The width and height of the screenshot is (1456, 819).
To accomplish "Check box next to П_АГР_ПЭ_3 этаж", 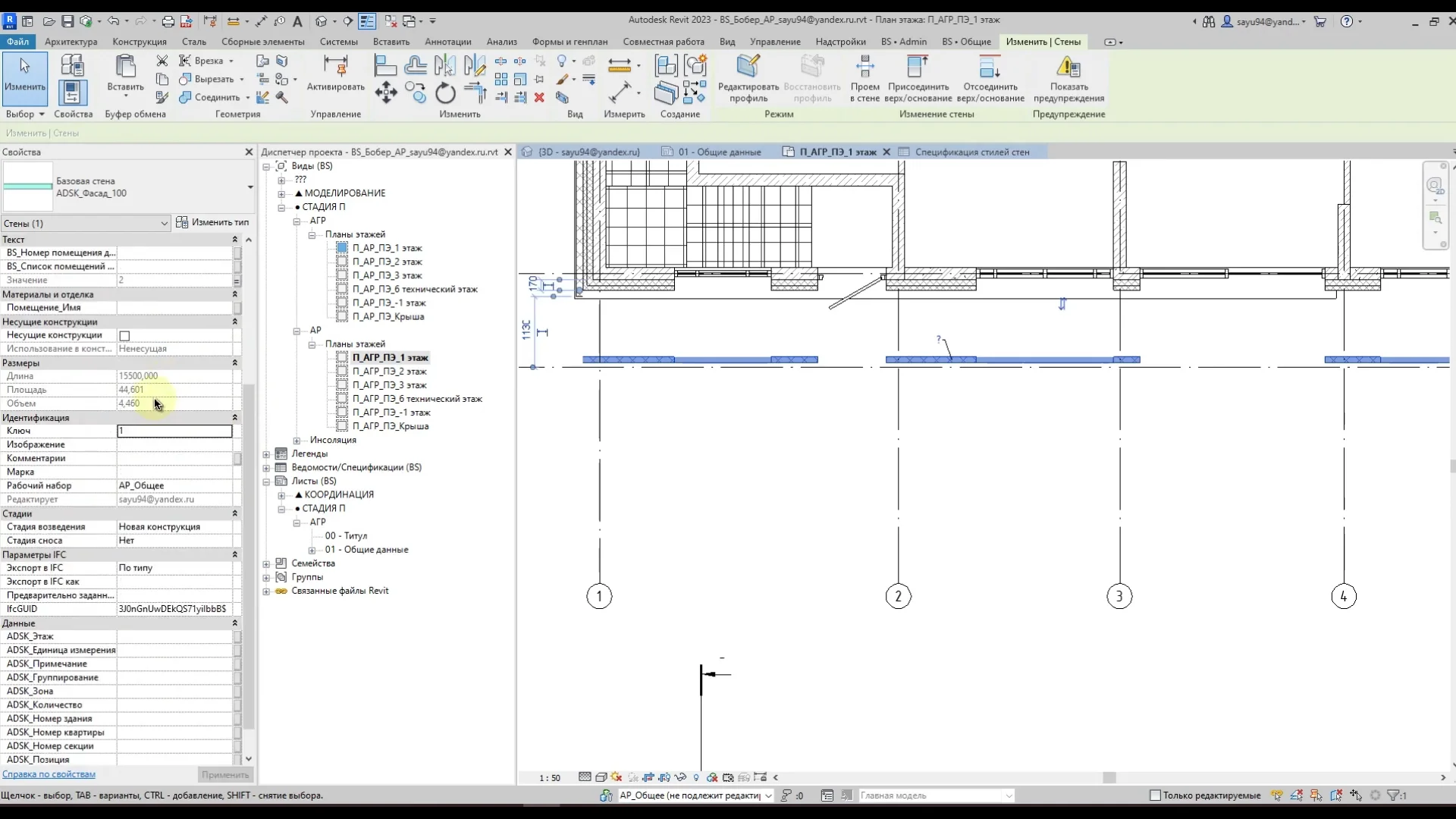I will pyautogui.click(x=342, y=385).
